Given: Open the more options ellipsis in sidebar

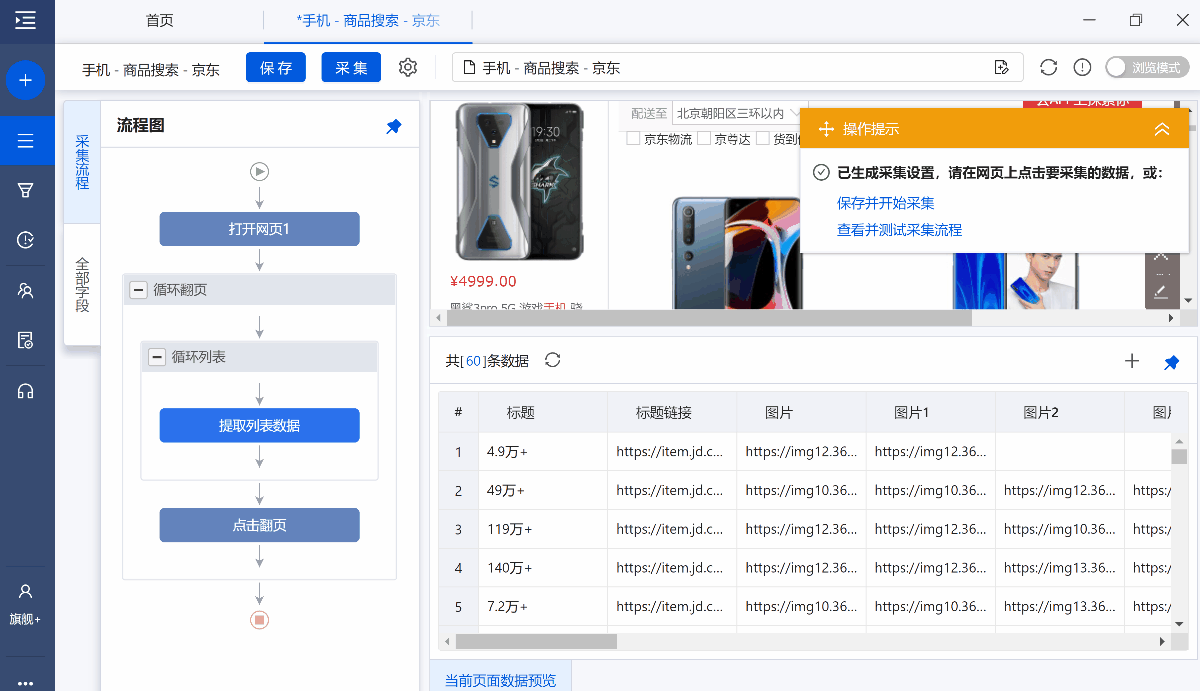Looking at the screenshot, I should click(x=26, y=683).
